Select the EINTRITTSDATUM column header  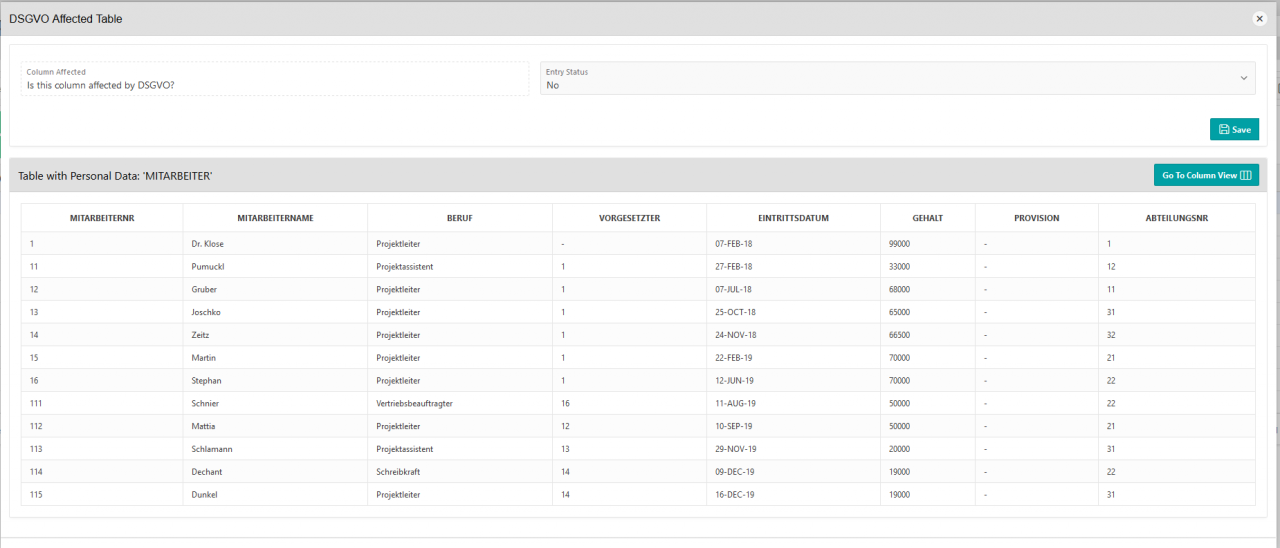tap(793, 218)
